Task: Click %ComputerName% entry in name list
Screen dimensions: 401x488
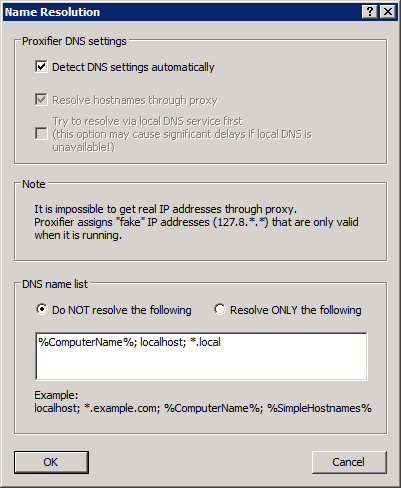Action: (86, 342)
